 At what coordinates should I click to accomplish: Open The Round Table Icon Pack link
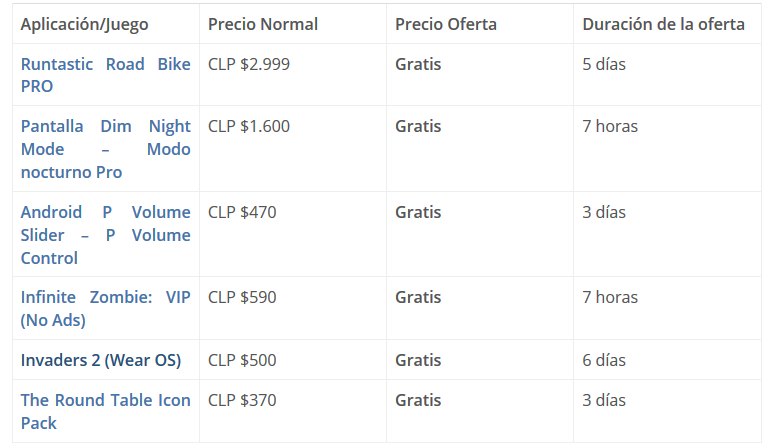[105, 411]
